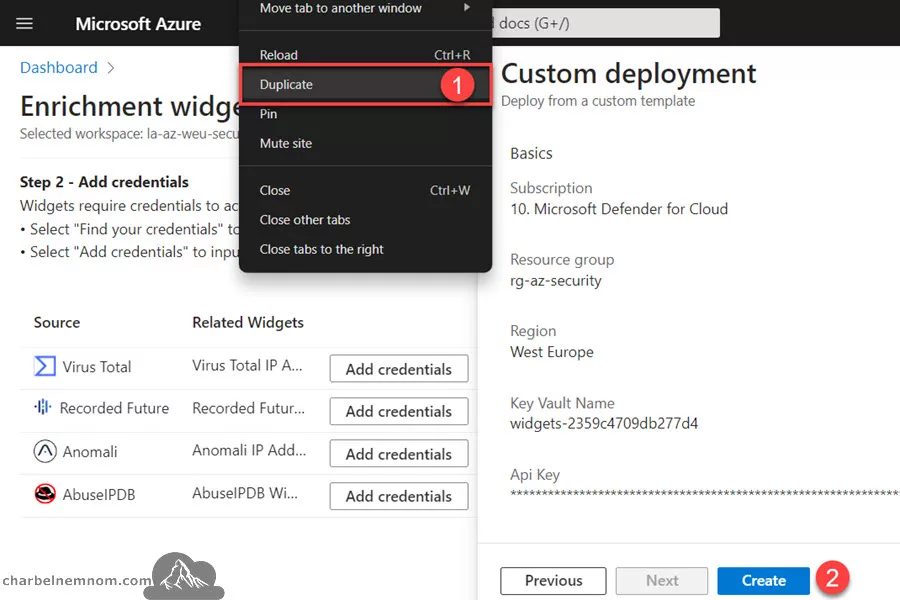Select Reload from the context menu
The width and height of the screenshot is (900, 600).
point(365,55)
